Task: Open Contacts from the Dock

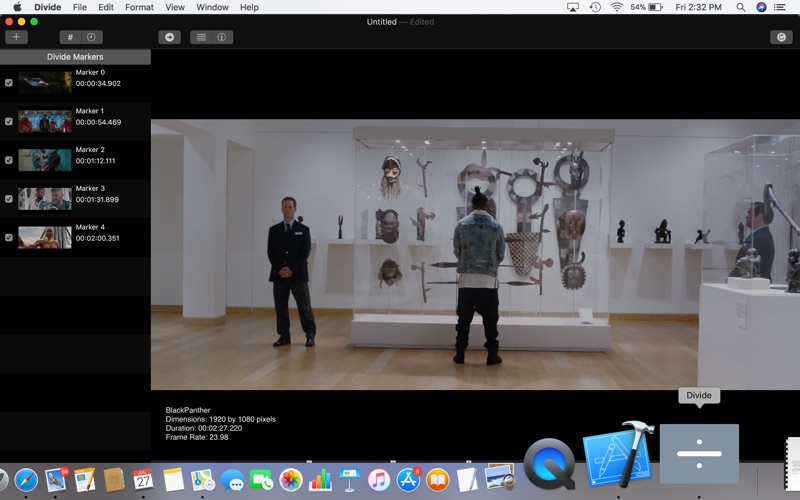Action: (x=114, y=480)
